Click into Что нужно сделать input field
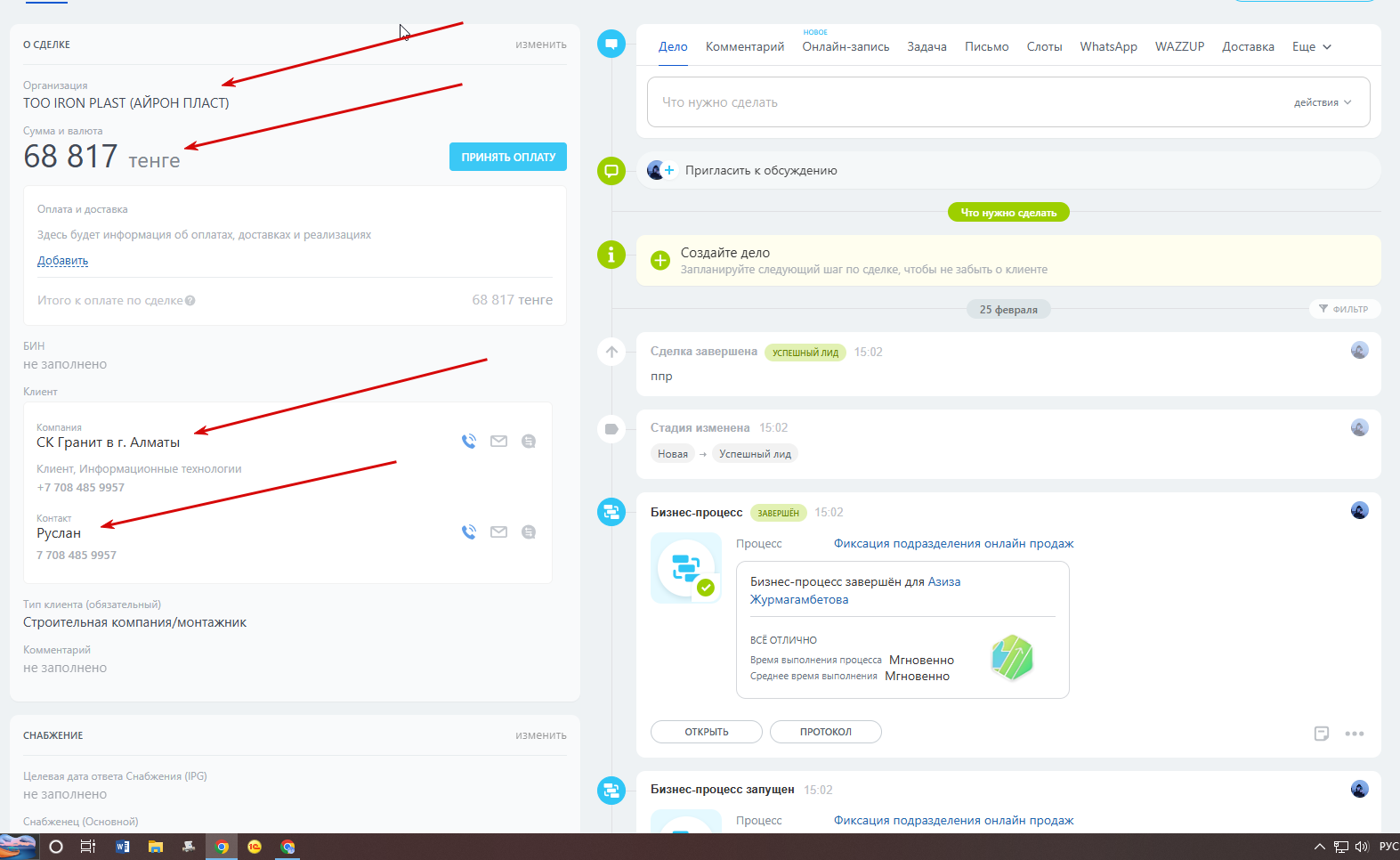Viewport: 1400px width, 860px height. coord(1008,102)
